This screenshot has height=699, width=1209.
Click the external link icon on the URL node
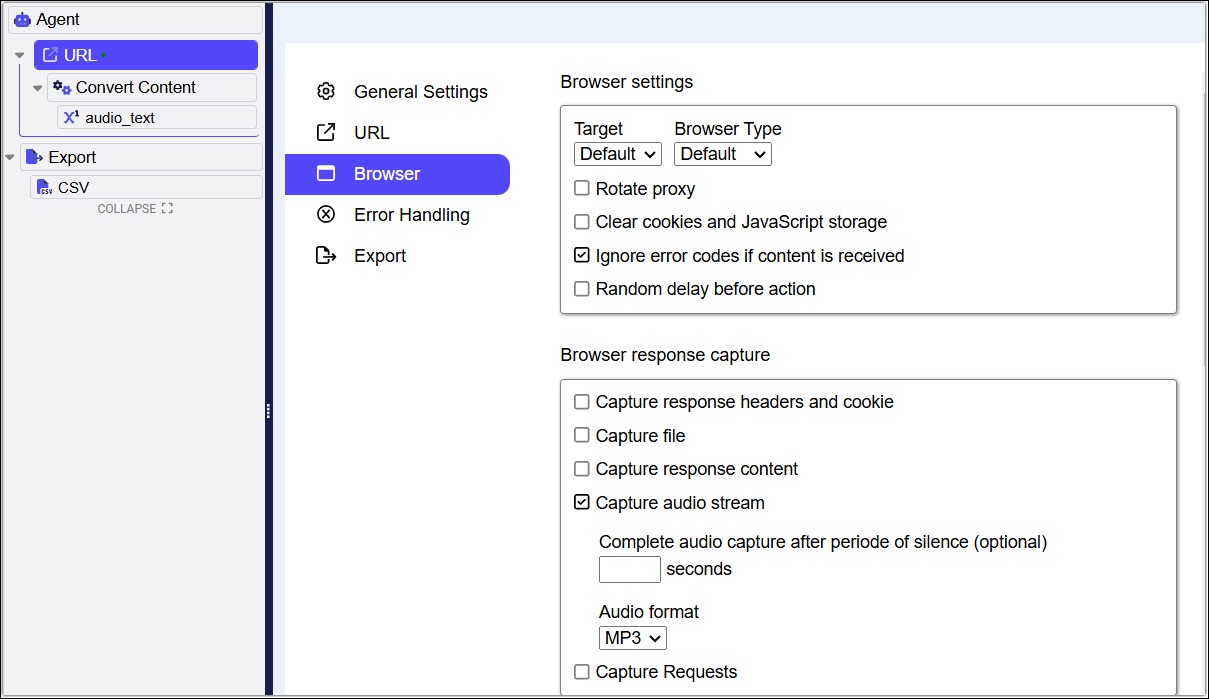click(50, 54)
